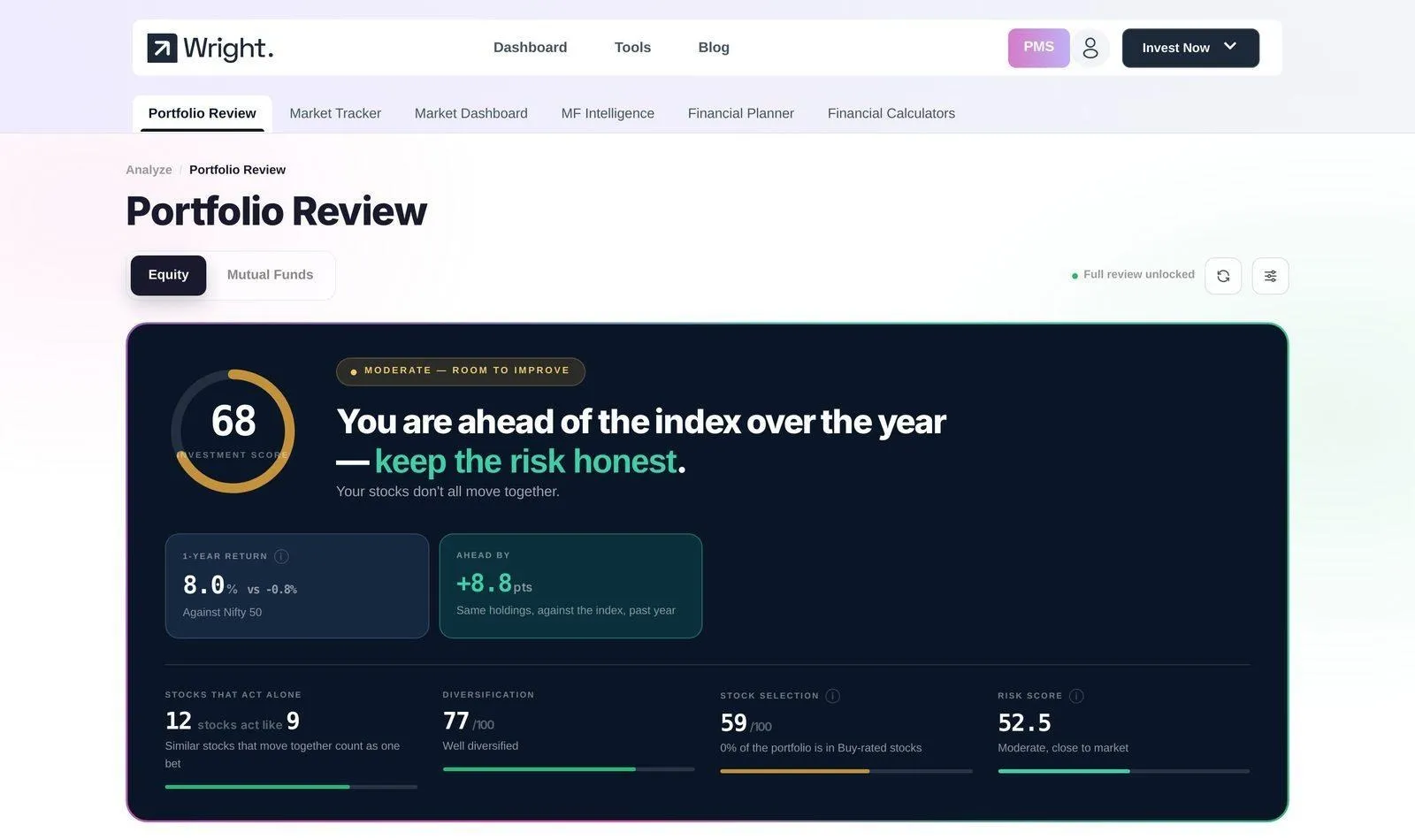Click the 59/100 stock selection value
The height and width of the screenshot is (840, 1415).
tap(746, 723)
